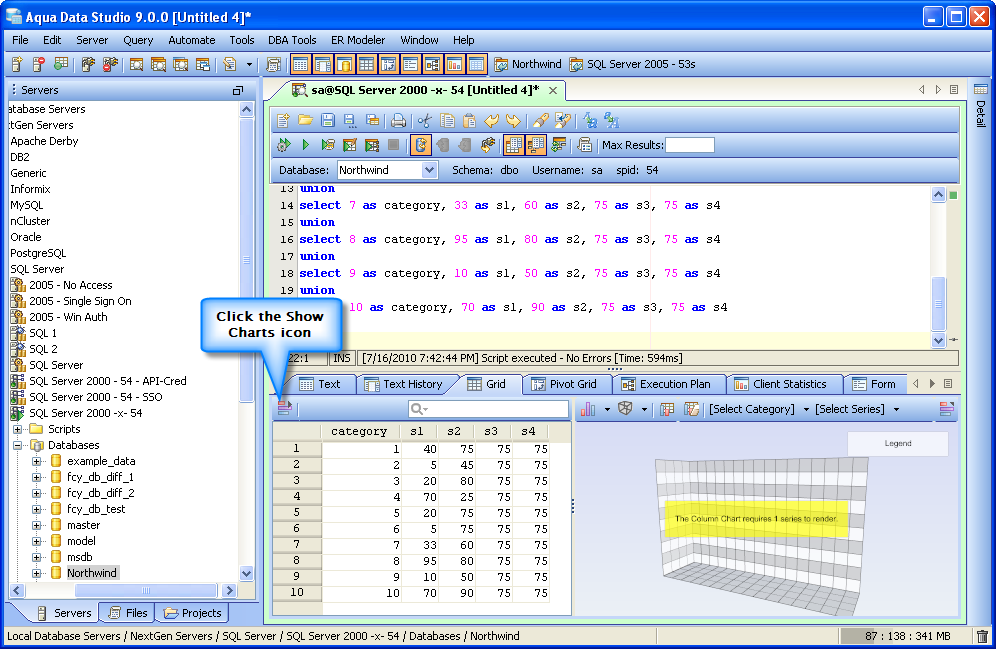Screen dimensions: 996x649
Task: Select the PostgreSQL server group
Action: 38,253
